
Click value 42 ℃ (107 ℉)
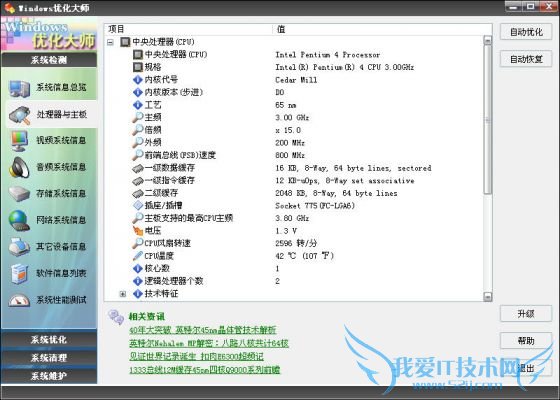click(x=304, y=256)
